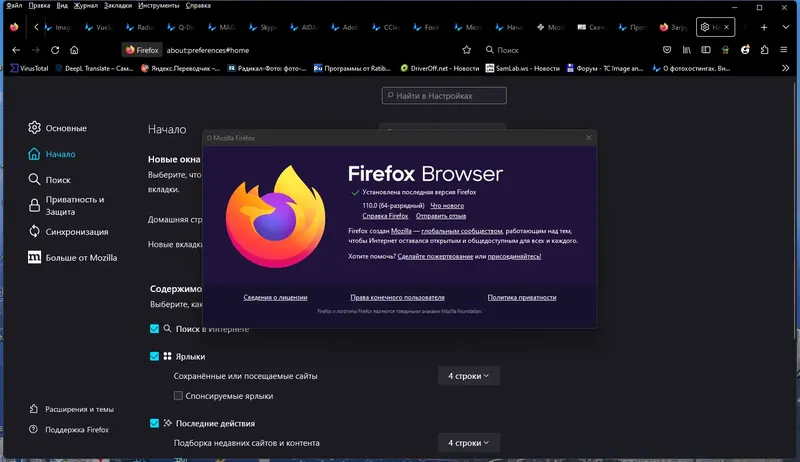Expand the list-all-tabs dropdown arrow

[x=786, y=27]
